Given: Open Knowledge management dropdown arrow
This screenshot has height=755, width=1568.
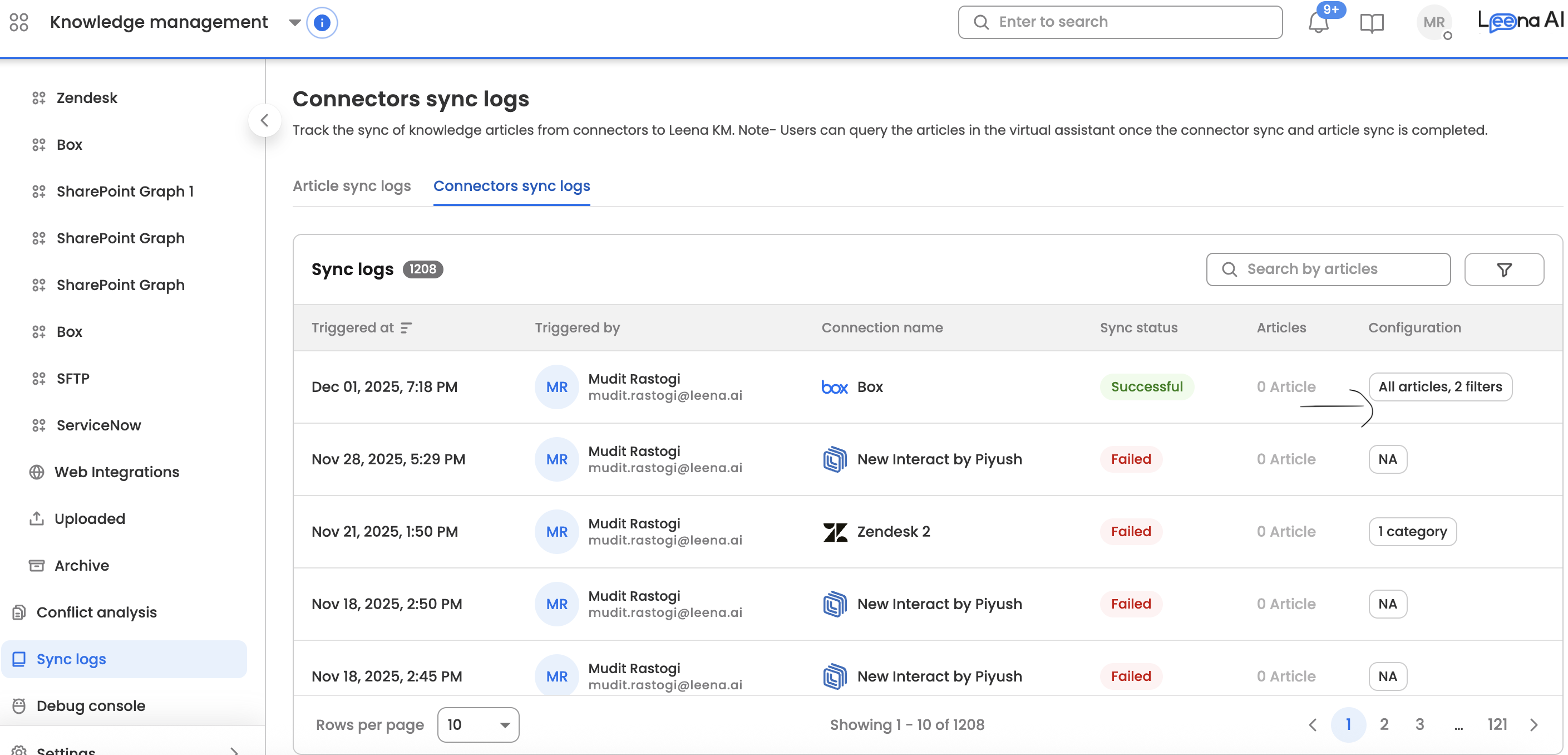Looking at the screenshot, I should point(294,22).
